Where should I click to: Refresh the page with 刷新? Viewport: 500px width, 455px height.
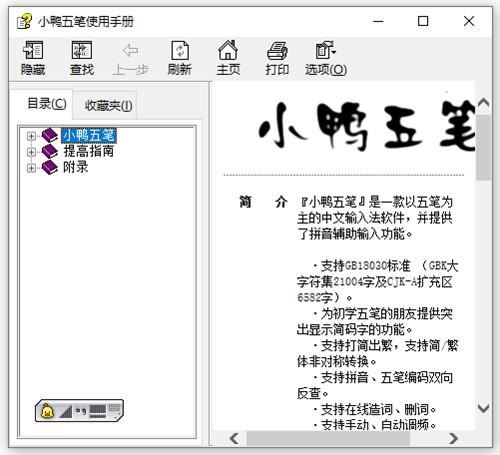pos(179,58)
